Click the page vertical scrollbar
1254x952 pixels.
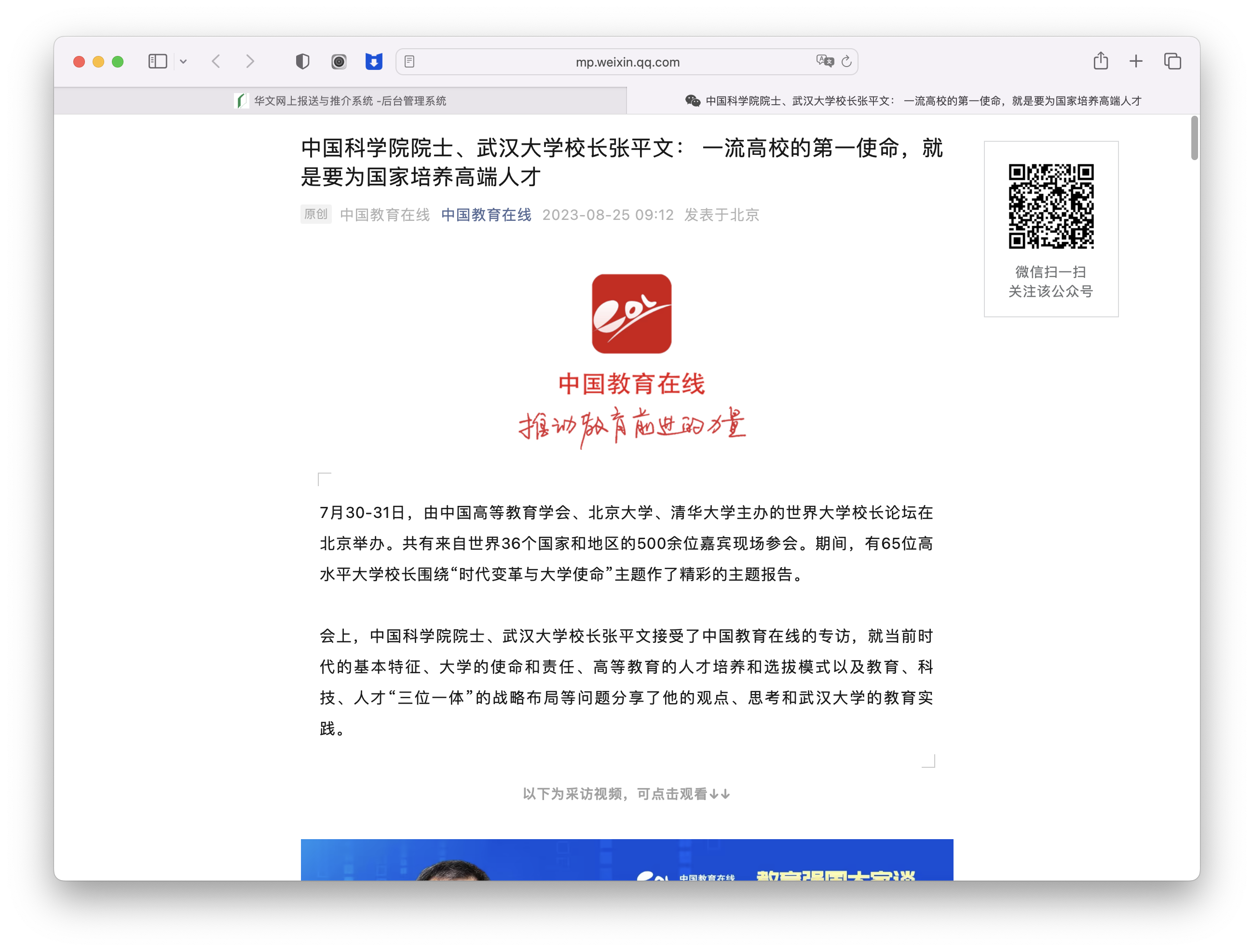[x=1195, y=138]
